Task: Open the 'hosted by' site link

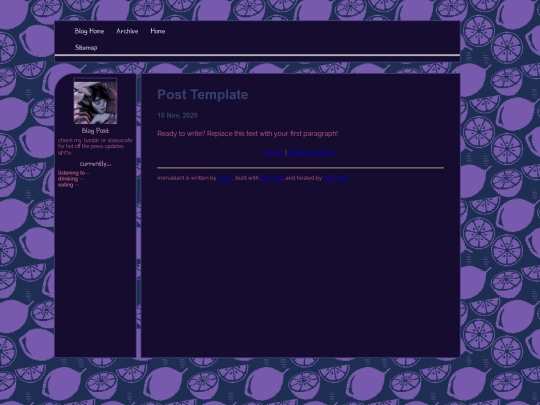Action: click(x=336, y=178)
